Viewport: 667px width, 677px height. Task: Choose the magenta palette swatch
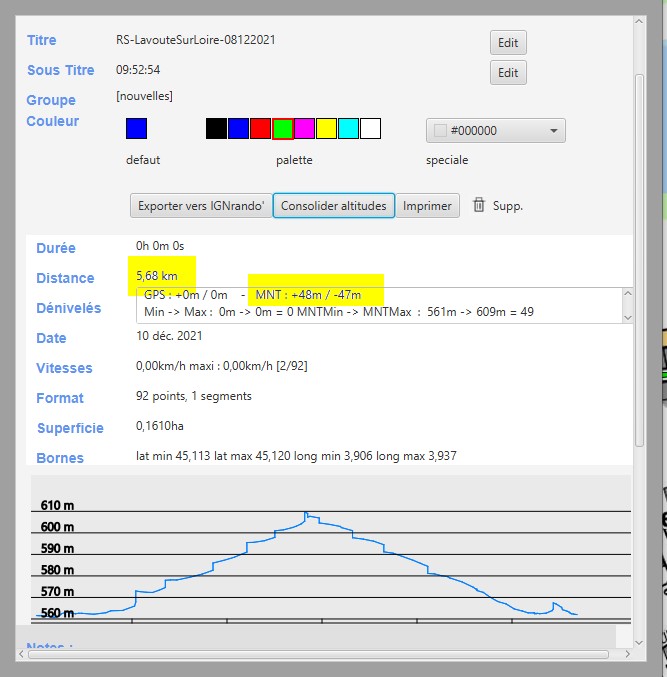304,128
